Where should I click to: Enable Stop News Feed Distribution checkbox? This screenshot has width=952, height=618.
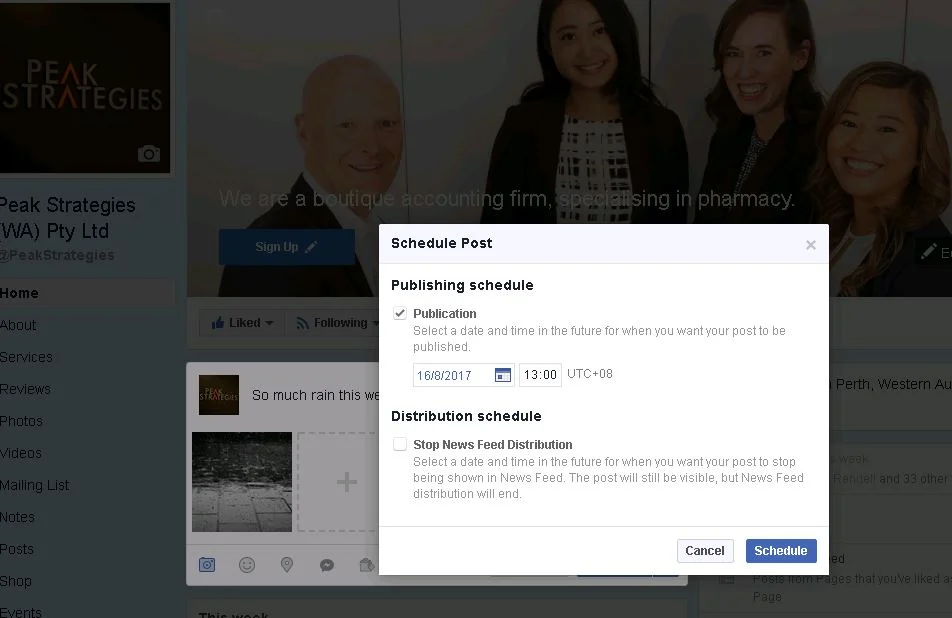[400, 444]
